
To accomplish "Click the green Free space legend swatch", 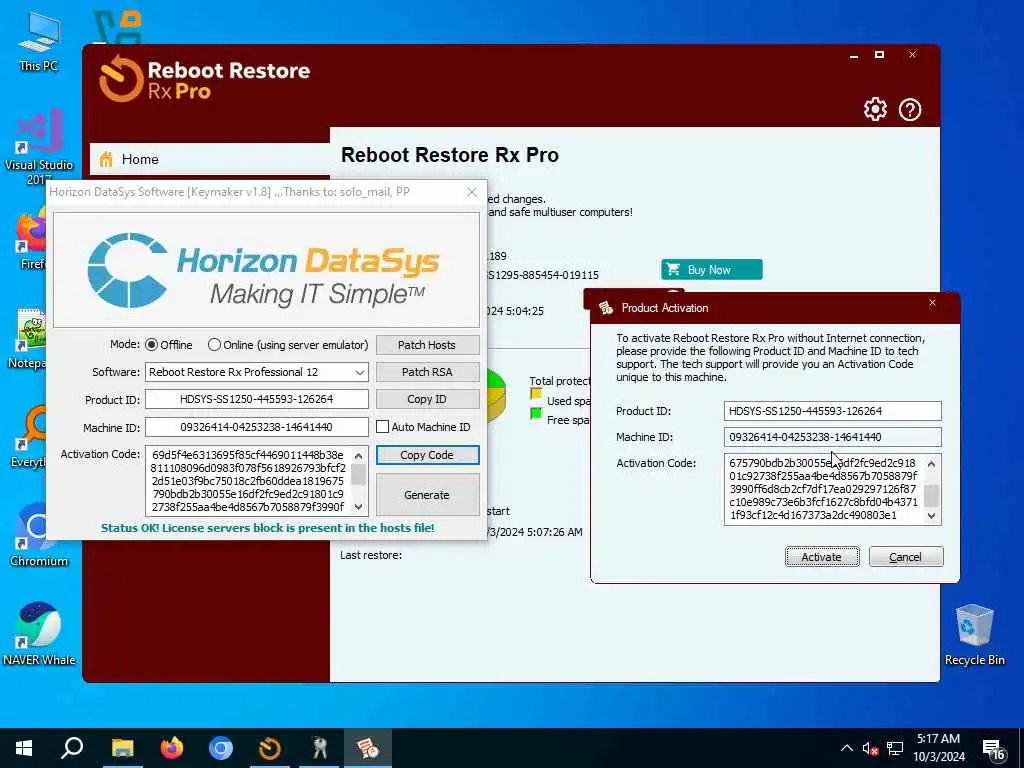I will 536,413.
